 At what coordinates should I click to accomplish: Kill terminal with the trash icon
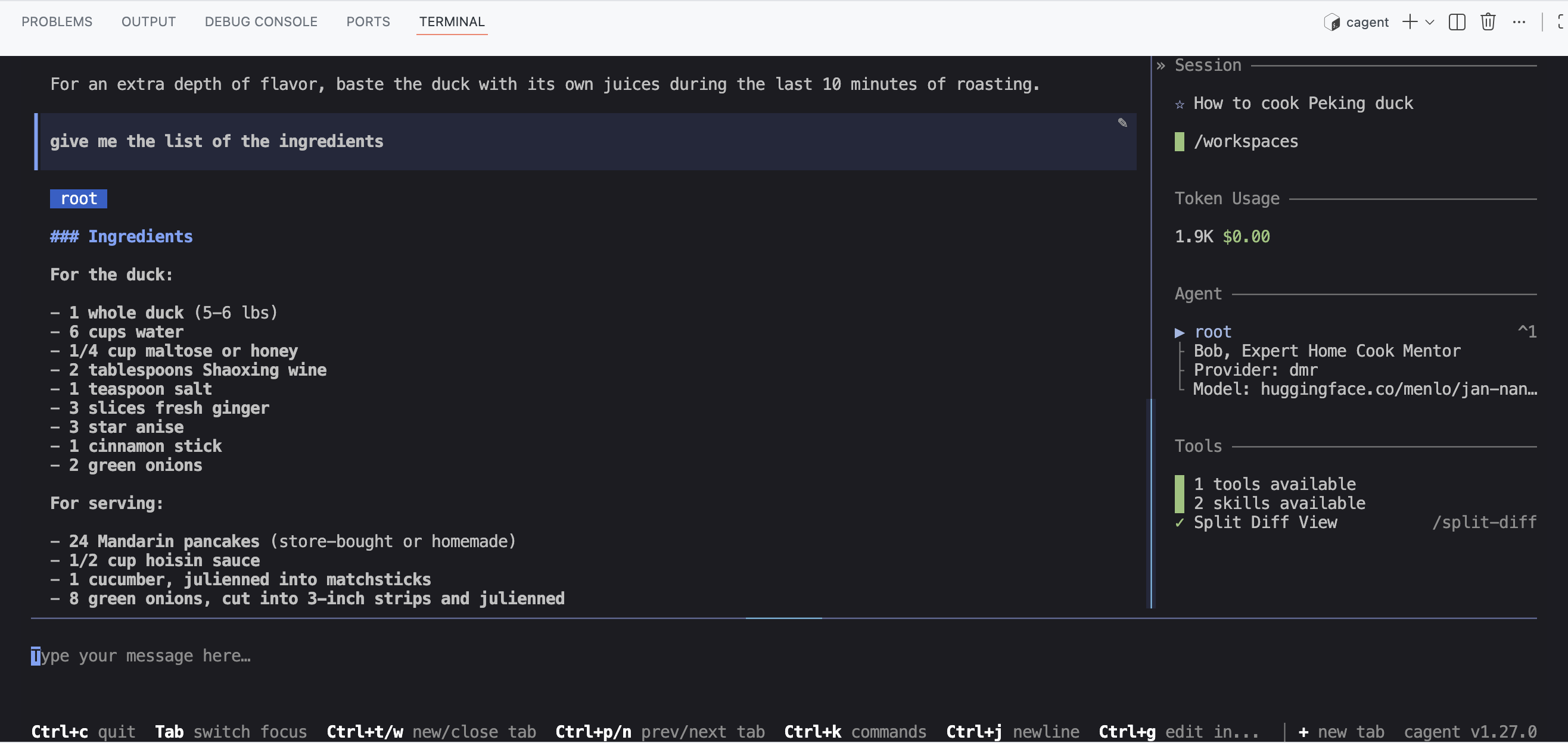[1488, 22]
